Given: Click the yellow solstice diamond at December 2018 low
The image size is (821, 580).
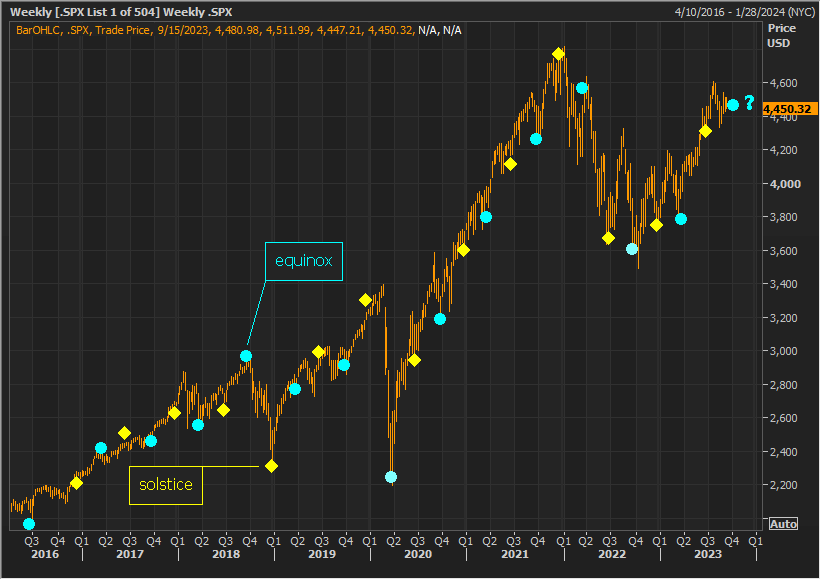Looking at the screenshot, I should click(x=271, y=466).
